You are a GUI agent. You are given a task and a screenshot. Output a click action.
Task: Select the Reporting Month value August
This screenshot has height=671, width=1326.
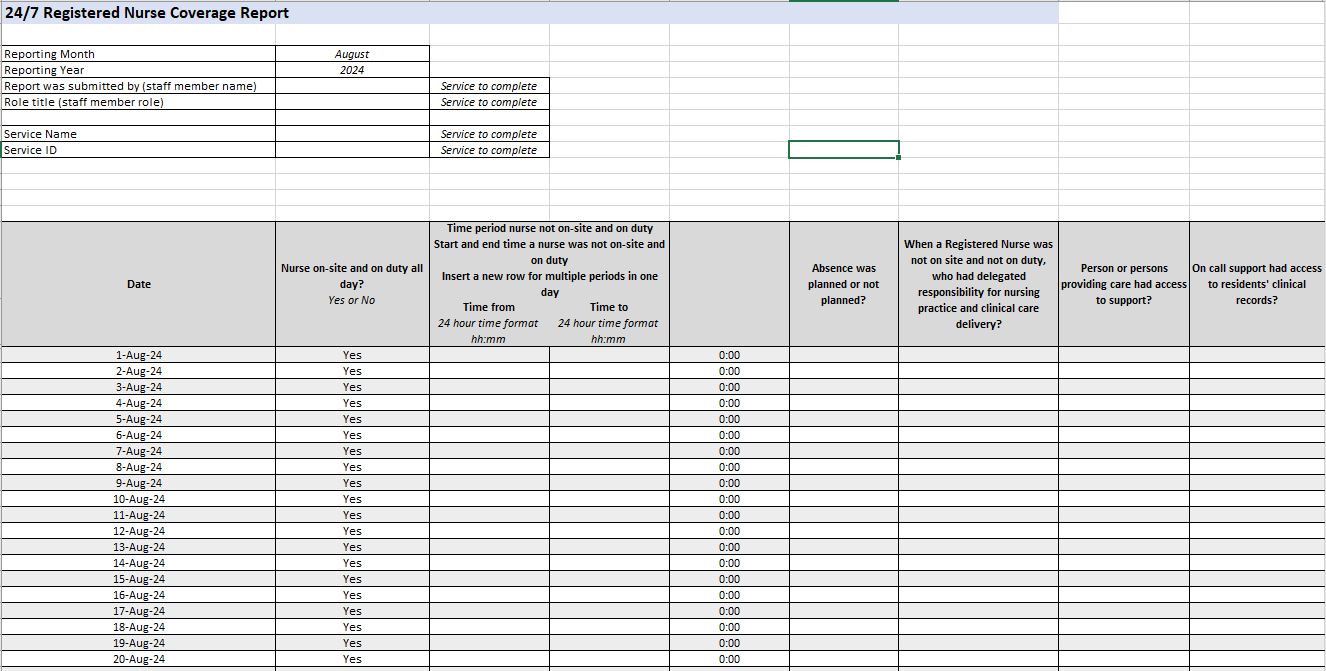pyautogui.click(x=352, y=54)
